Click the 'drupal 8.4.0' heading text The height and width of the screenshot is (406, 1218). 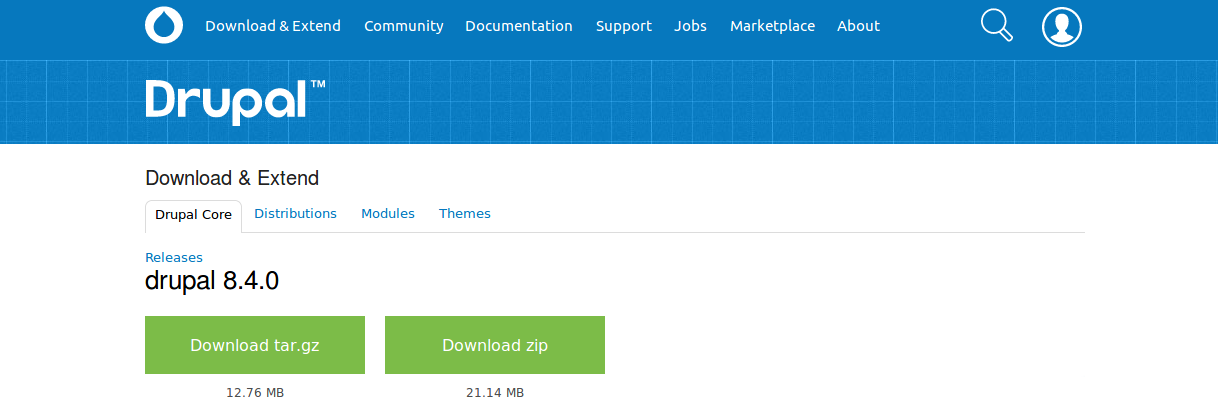(x=212, y=281)
